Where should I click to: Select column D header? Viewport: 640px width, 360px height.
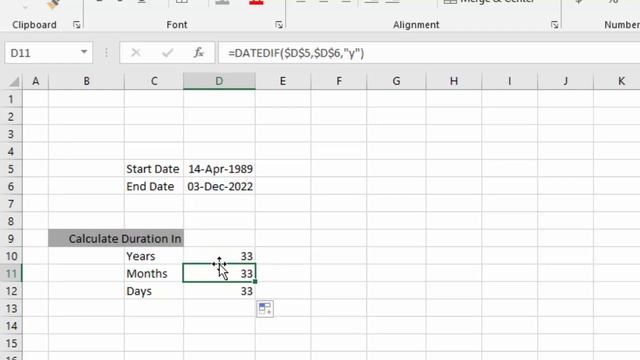pos(219,81)
